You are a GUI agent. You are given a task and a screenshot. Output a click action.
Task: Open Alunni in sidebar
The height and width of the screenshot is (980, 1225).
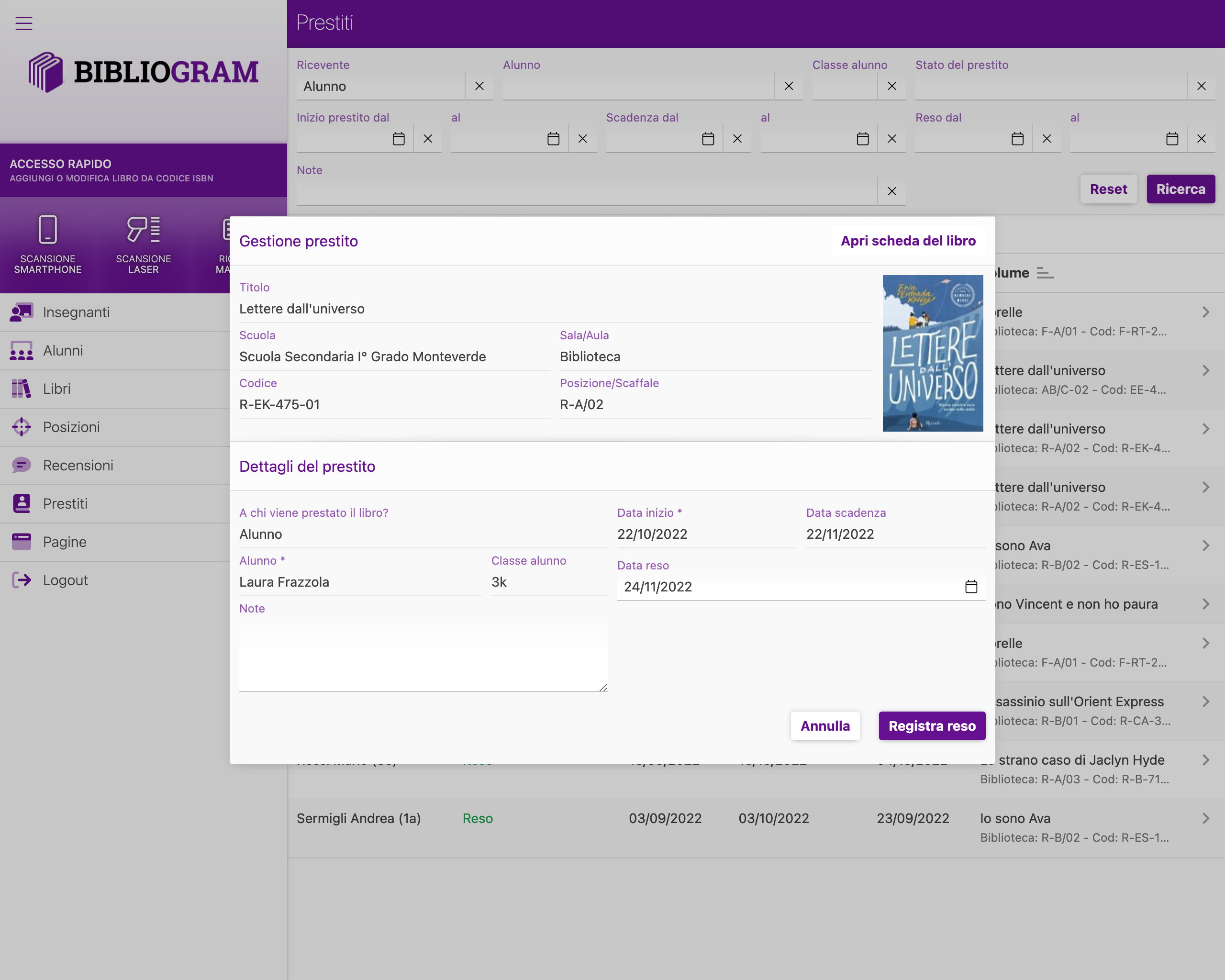[x=115, y=351]
